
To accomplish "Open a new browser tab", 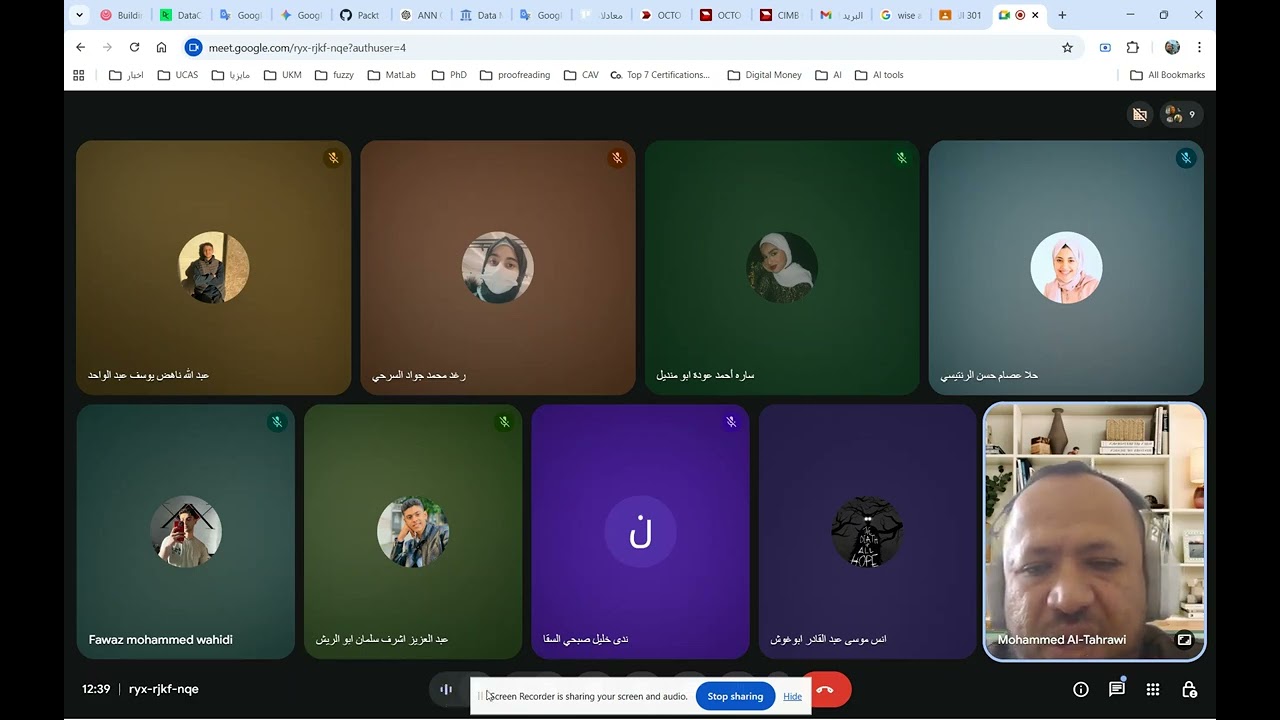I will [1062, 15].
